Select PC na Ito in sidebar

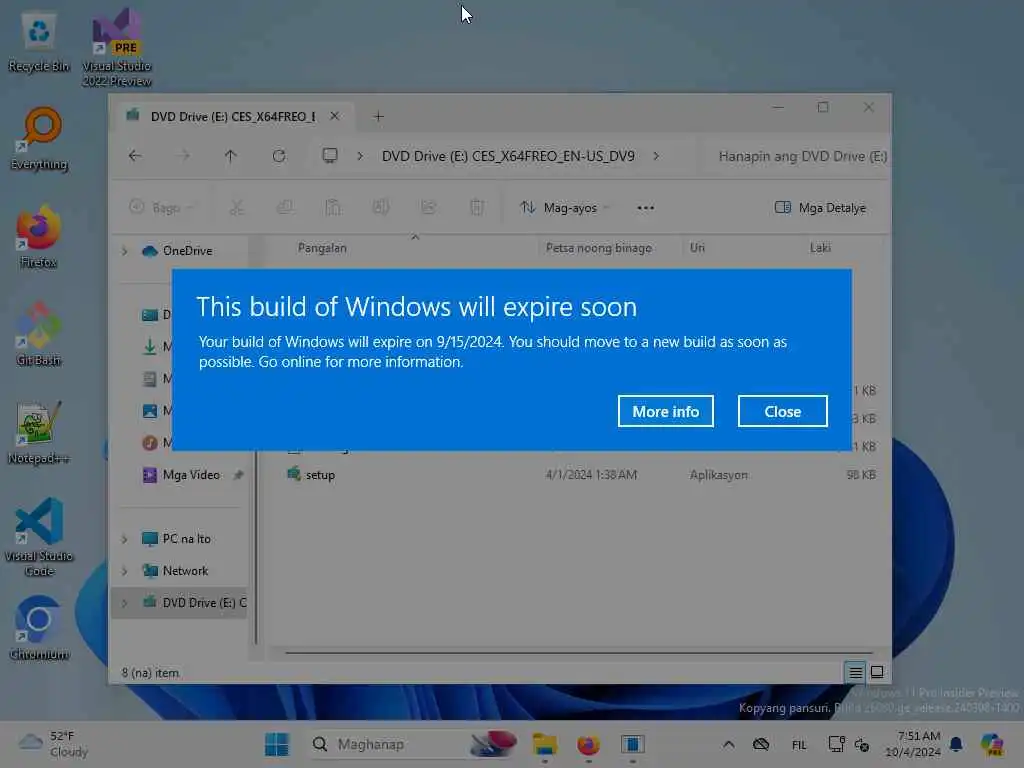(x=177, y=539)
